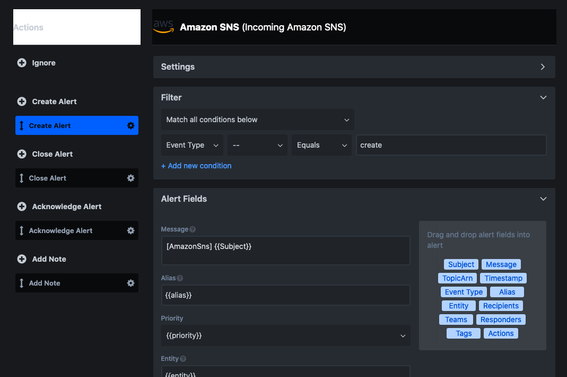This screenshot has width=567, height=377.
Task: Select the Close Alert rule item
Action: [77, 178]
